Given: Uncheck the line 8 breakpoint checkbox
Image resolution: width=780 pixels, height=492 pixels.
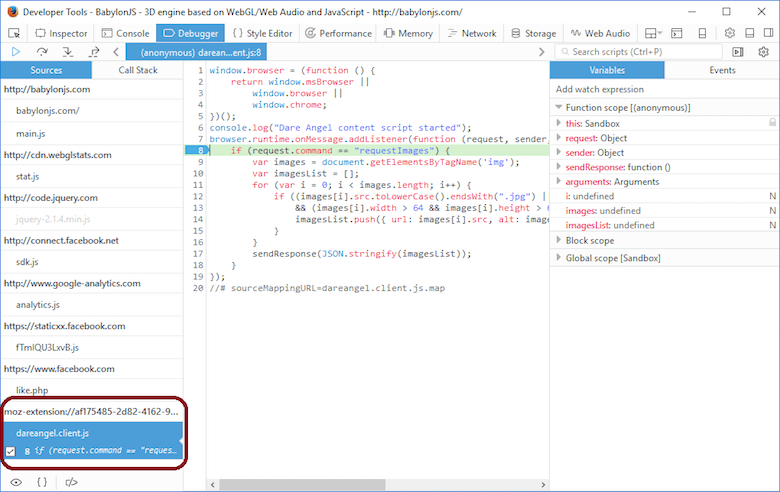Looking at the screenshot, I should coord(11,452).
